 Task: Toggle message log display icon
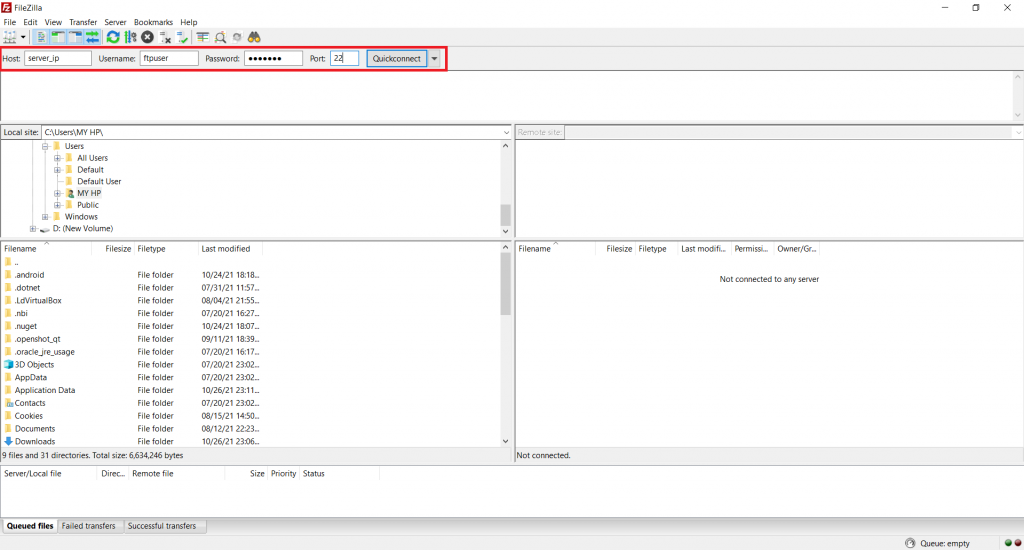coord(41,37)
